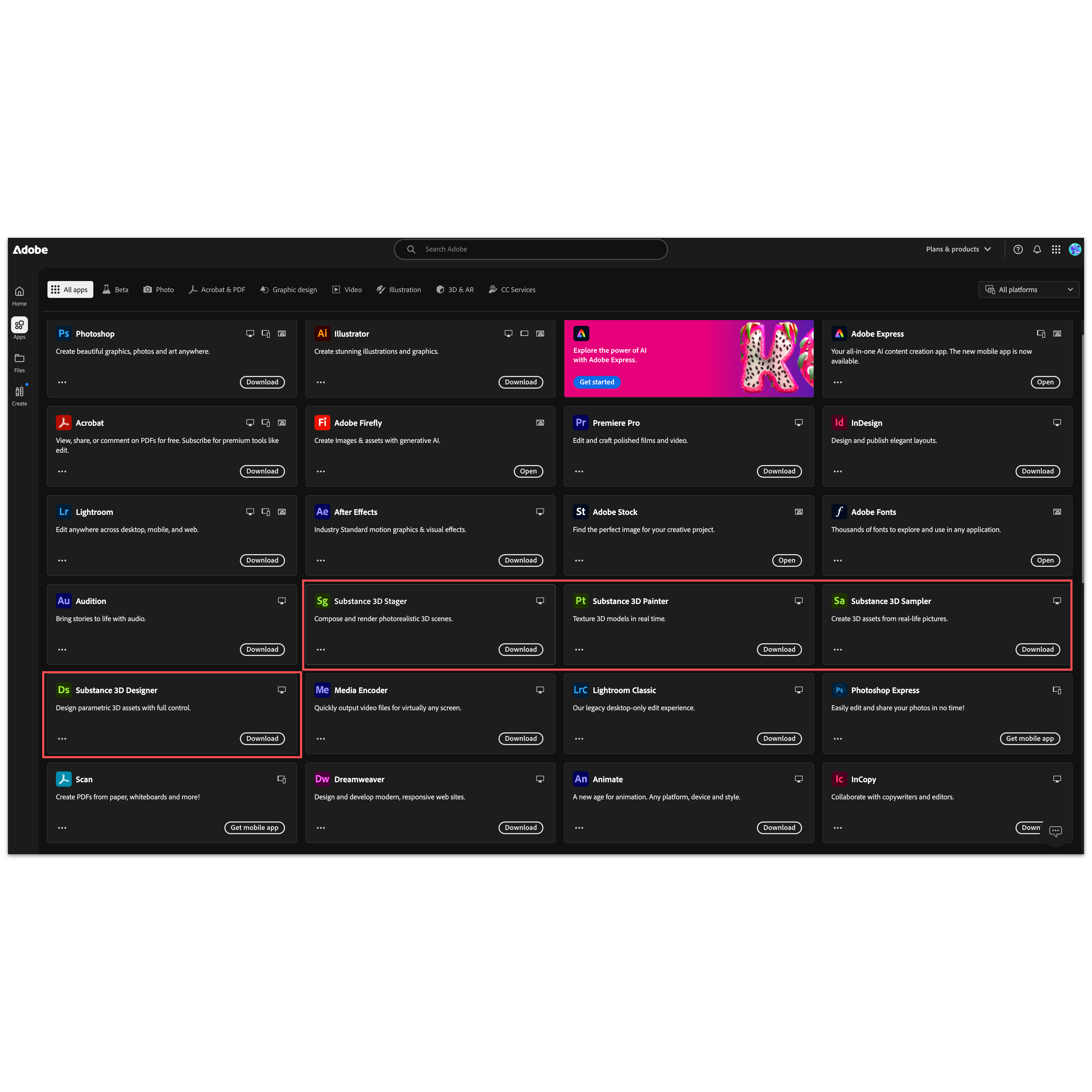Expand Plans & products menu
This screenshot has width=1092, height=1092.
(x=958, y=249)
